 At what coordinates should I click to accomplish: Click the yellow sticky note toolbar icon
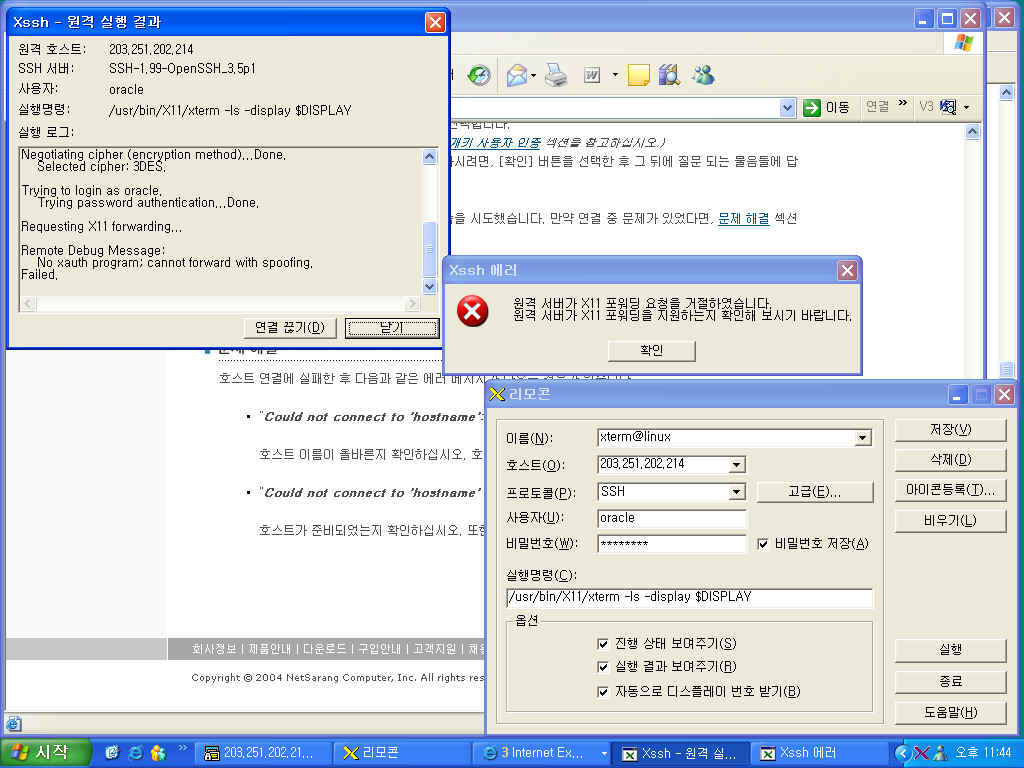[638, 74]
